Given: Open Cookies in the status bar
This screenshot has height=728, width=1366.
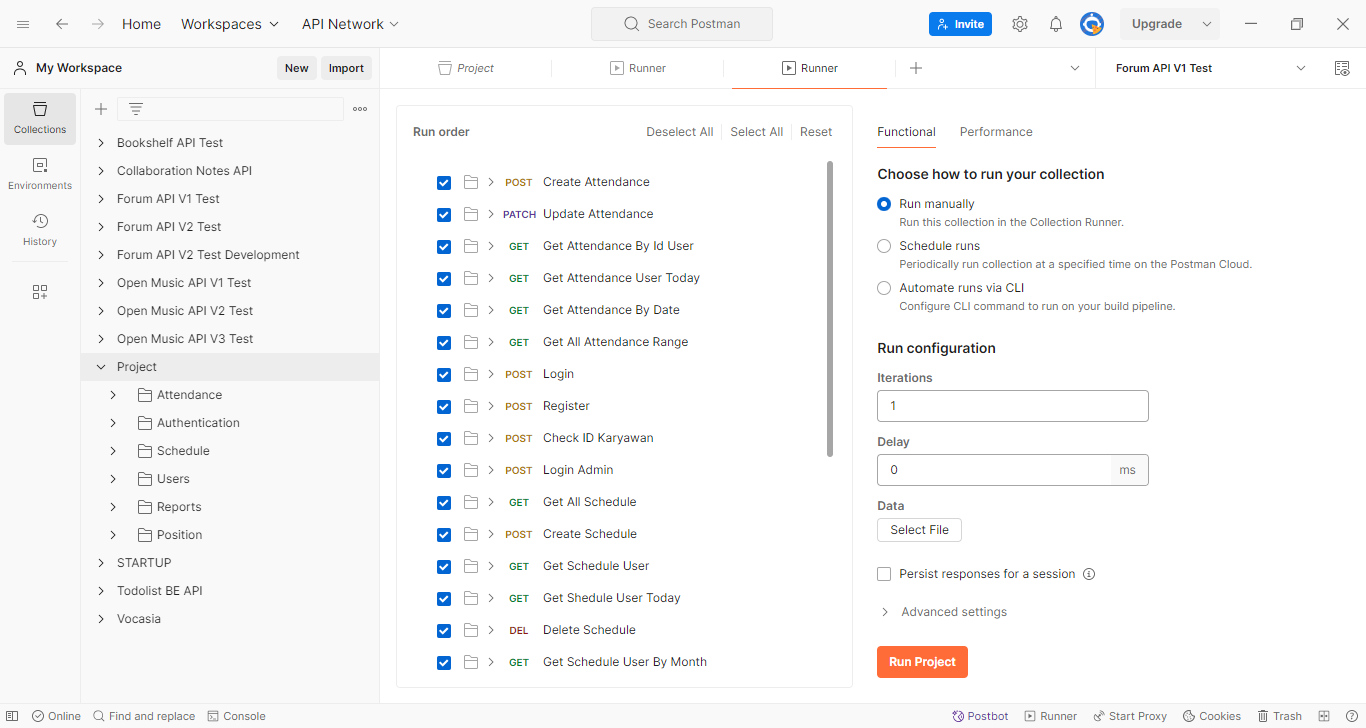Looking at the screenshot, I should pos(1211,716).
